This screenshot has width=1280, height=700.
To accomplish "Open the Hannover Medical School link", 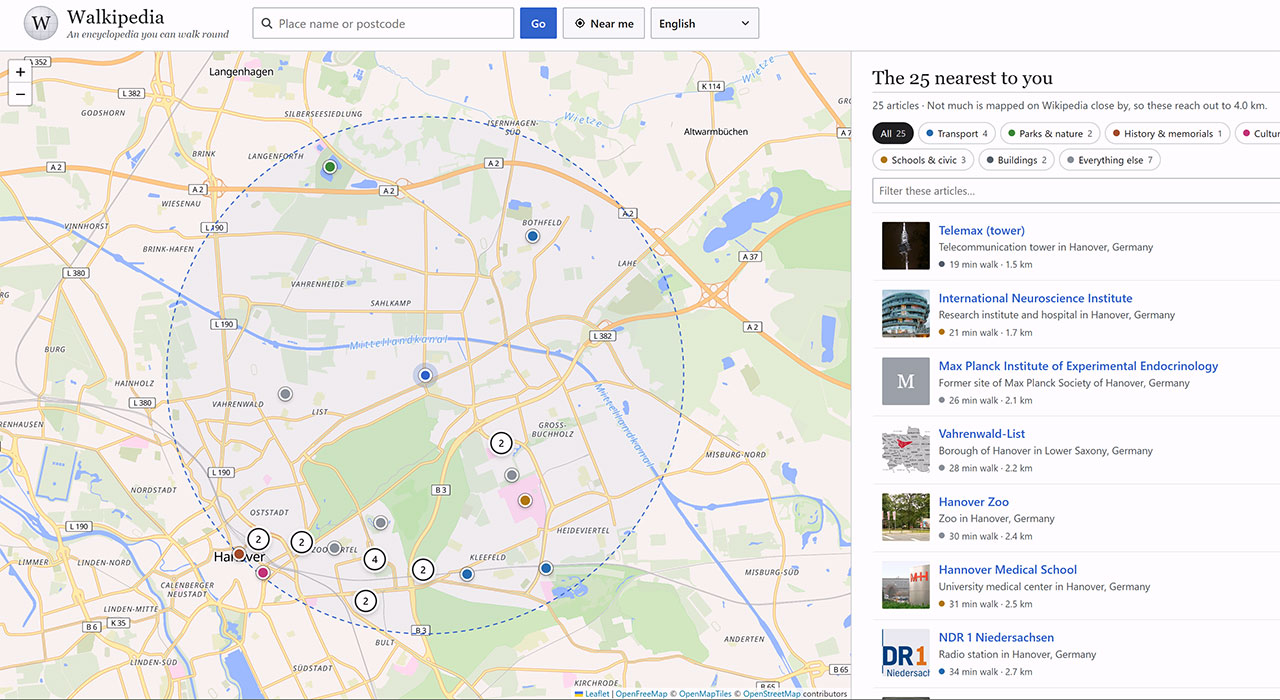I will [x=1007, y=570].
